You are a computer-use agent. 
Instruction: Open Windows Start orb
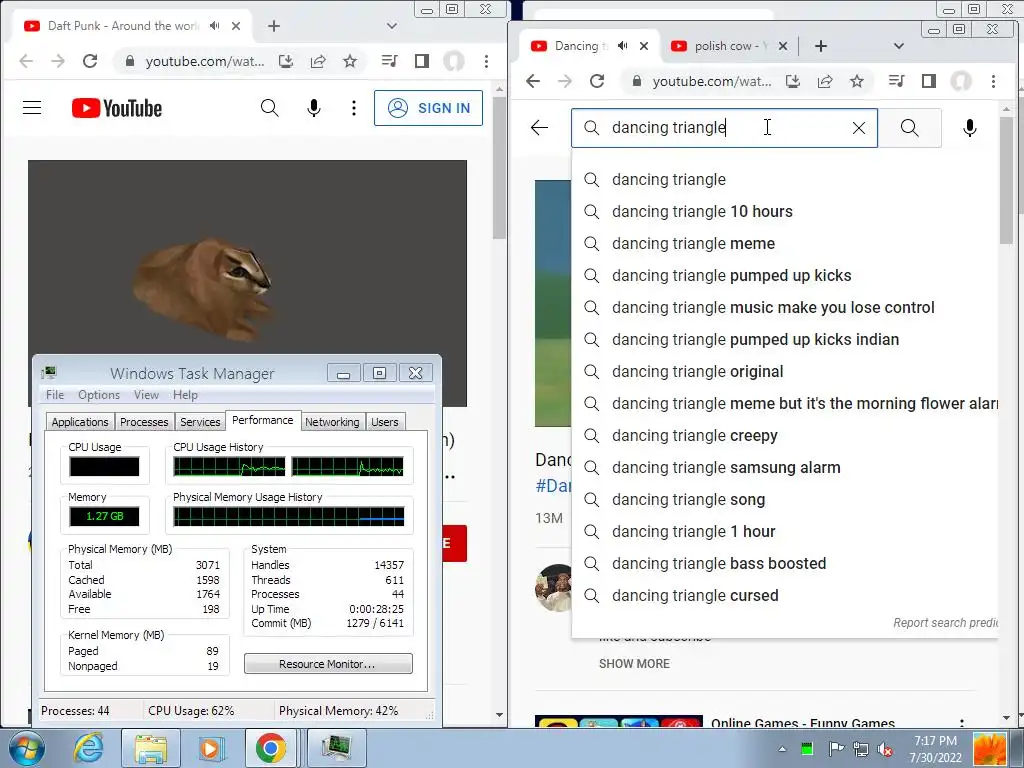(x=27, y=748)
